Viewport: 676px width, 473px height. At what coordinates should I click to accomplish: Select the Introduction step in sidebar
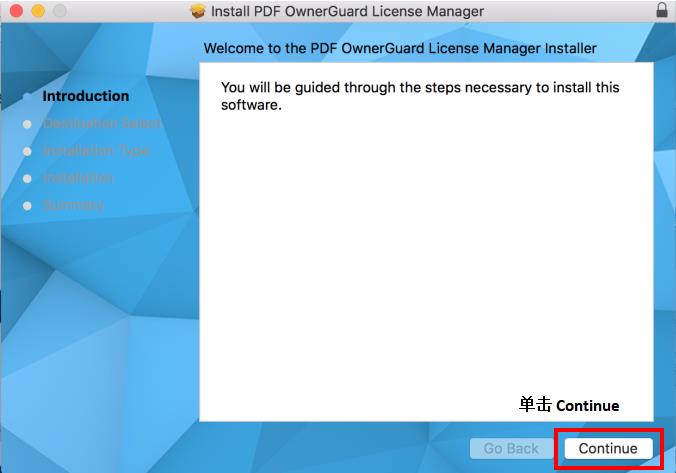click(x=86, y=96)
